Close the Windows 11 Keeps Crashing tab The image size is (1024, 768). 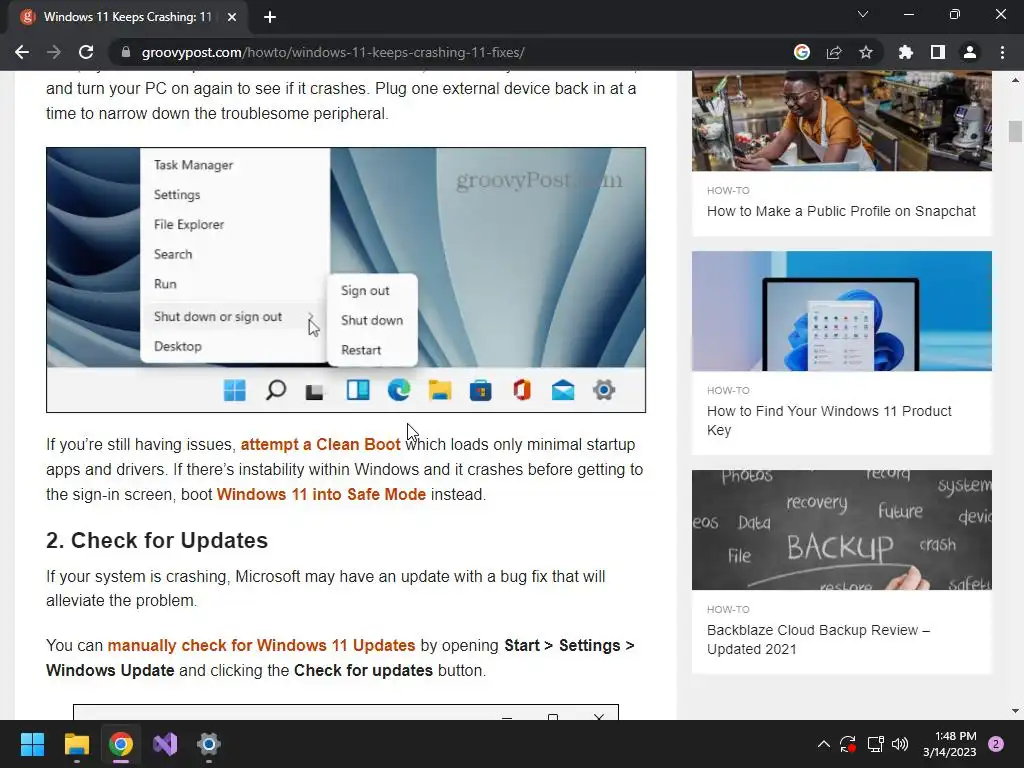pyautogui.click(x=232, y=17)
